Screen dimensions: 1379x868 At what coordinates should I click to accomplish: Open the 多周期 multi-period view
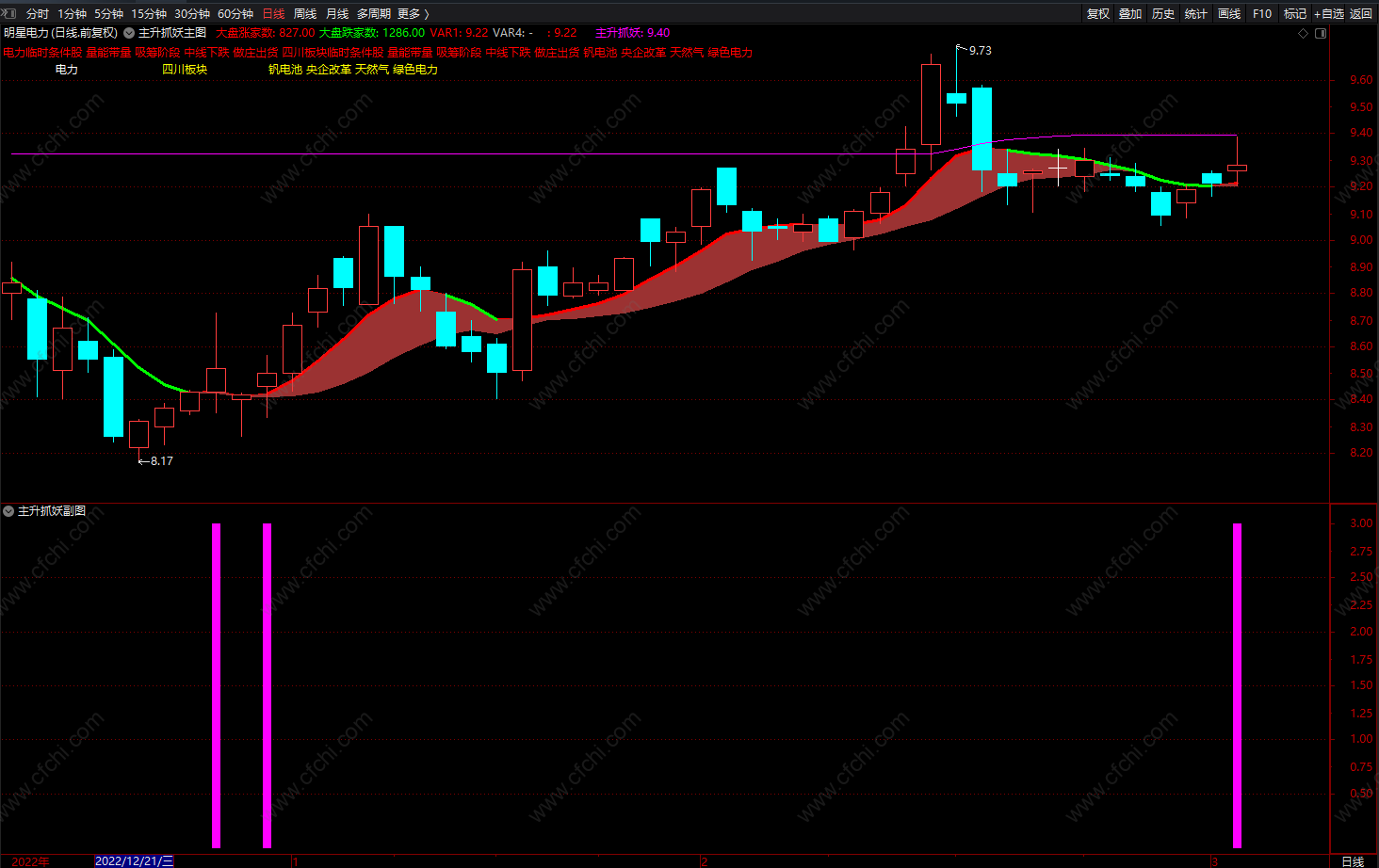tap(373, 14)
